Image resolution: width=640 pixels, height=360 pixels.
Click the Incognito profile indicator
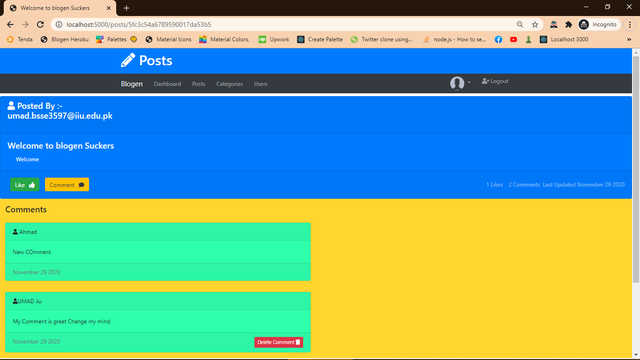(x=598, y=24)
